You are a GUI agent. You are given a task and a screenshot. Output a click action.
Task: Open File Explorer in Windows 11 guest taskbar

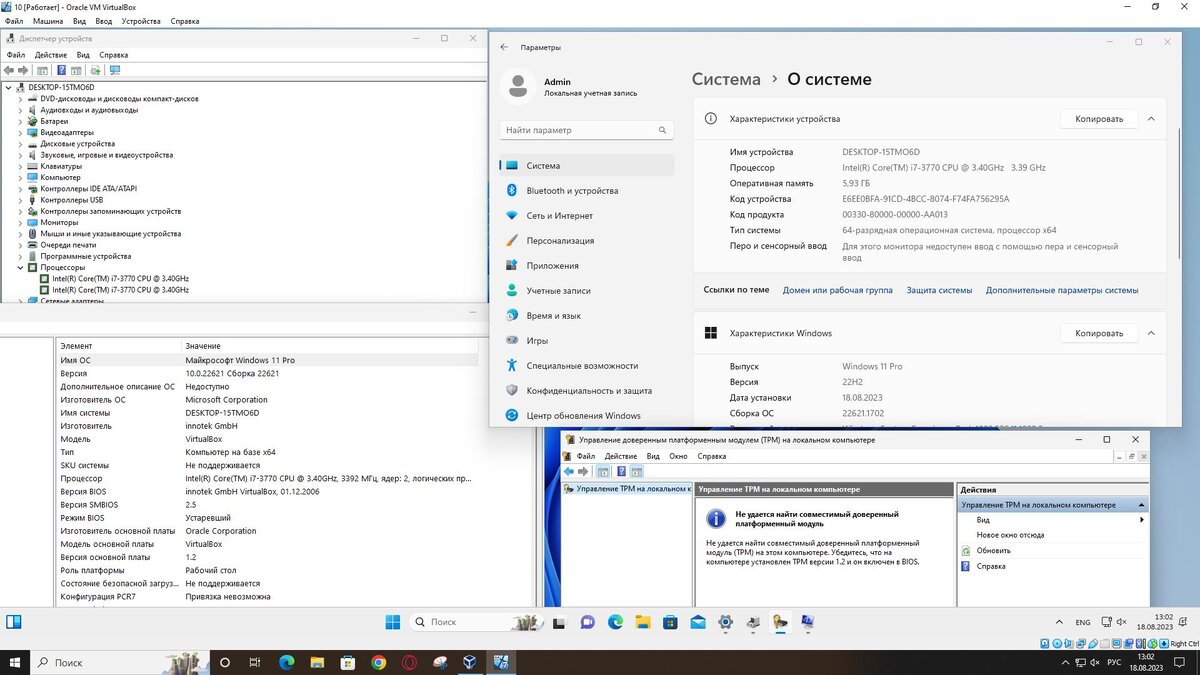click(643, 622)
